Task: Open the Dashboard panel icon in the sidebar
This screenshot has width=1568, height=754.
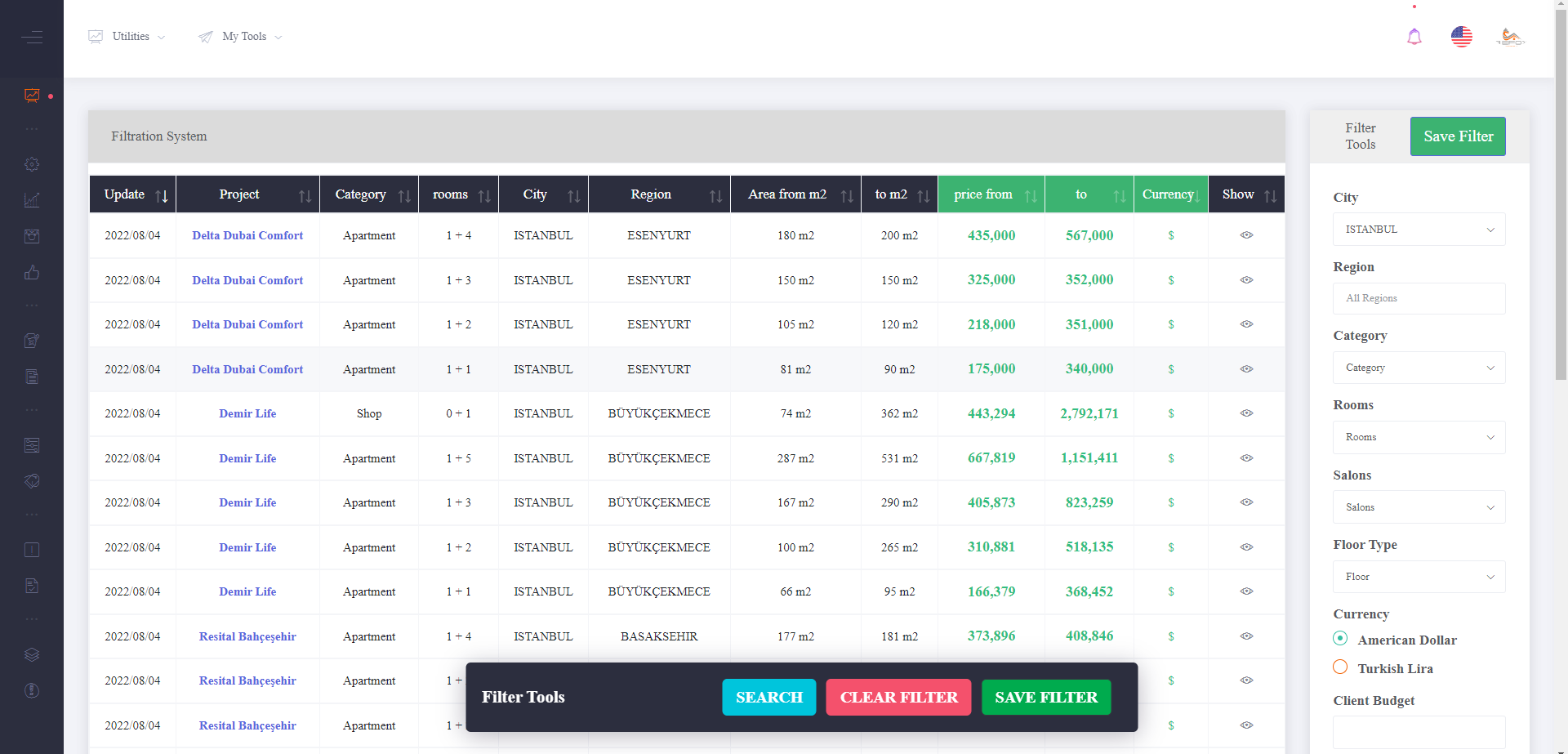Action: point(32,96)
